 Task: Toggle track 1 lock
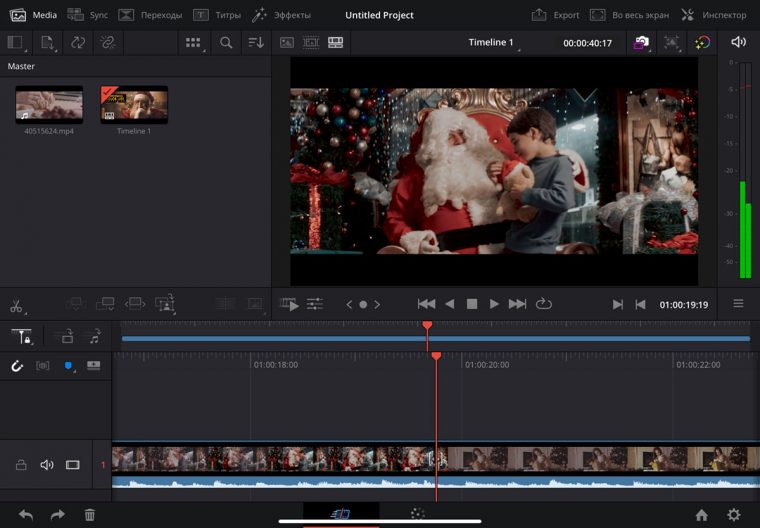[21, 465]
